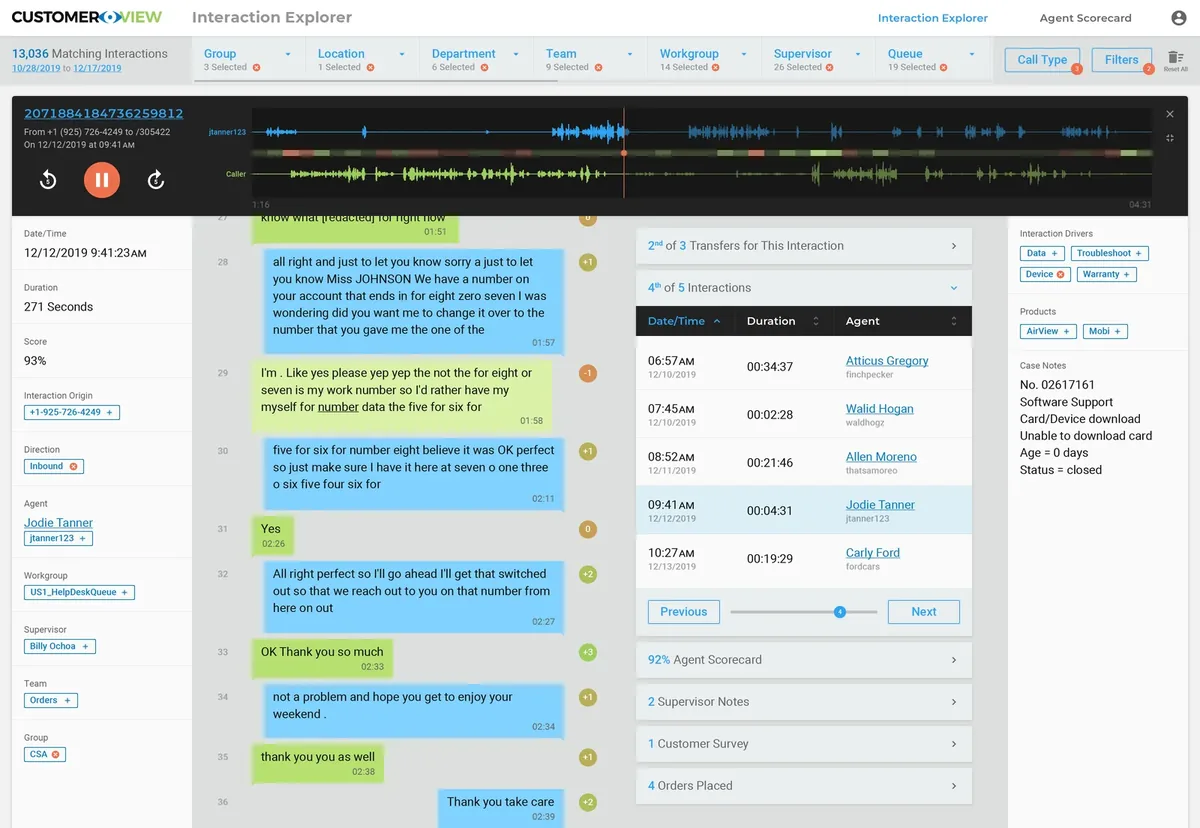Viewport: 1200px width, 828px height.
Task: Switch to Interaction Explorer tab
Action: click(x=933, y=18)
